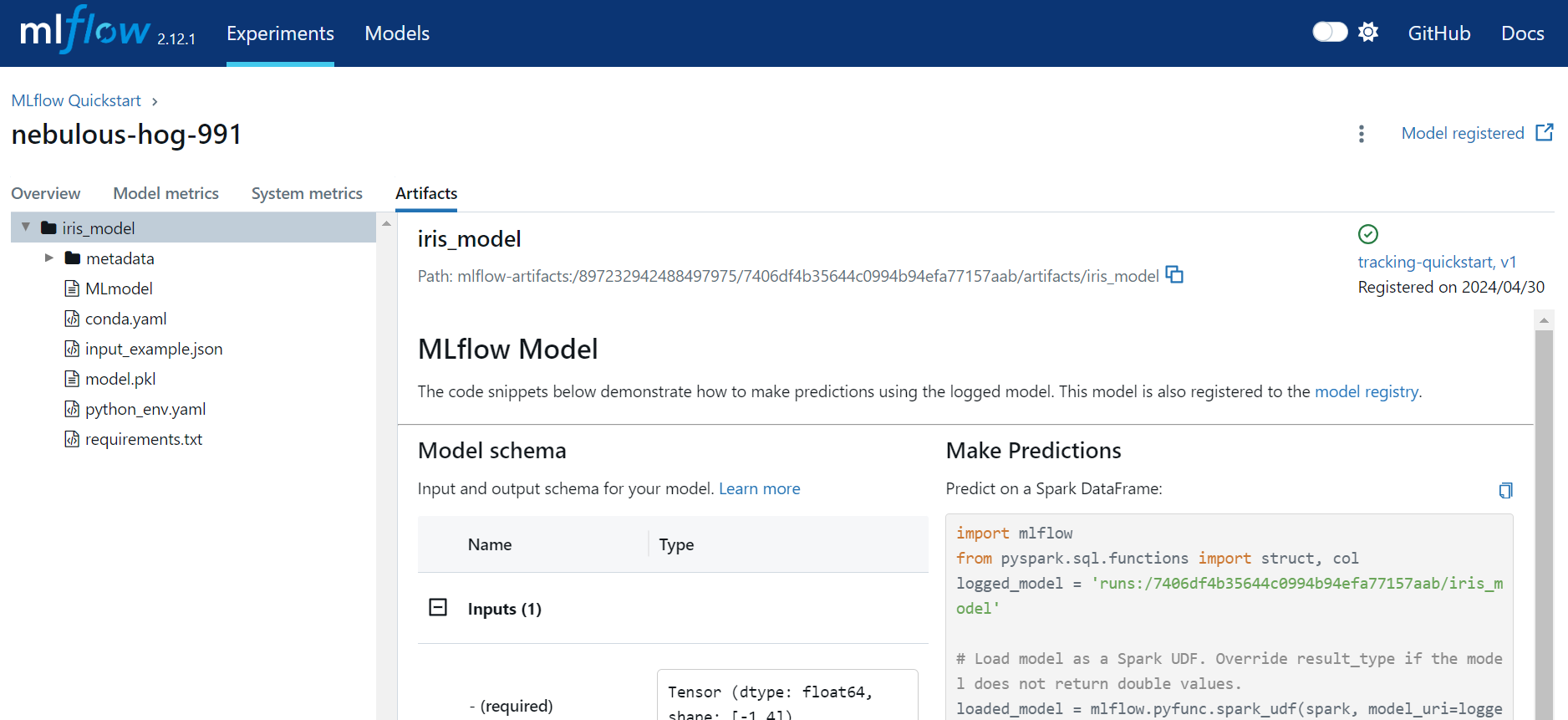Screen dimensions: 1568x720
Task: Click the Type column header
Action: (676, 544)
